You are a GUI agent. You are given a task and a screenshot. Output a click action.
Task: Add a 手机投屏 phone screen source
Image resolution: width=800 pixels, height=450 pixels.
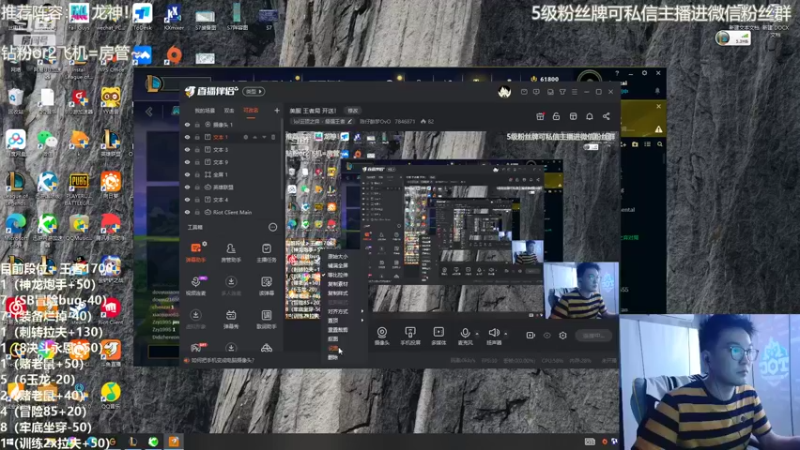click(x=410, y=336)
